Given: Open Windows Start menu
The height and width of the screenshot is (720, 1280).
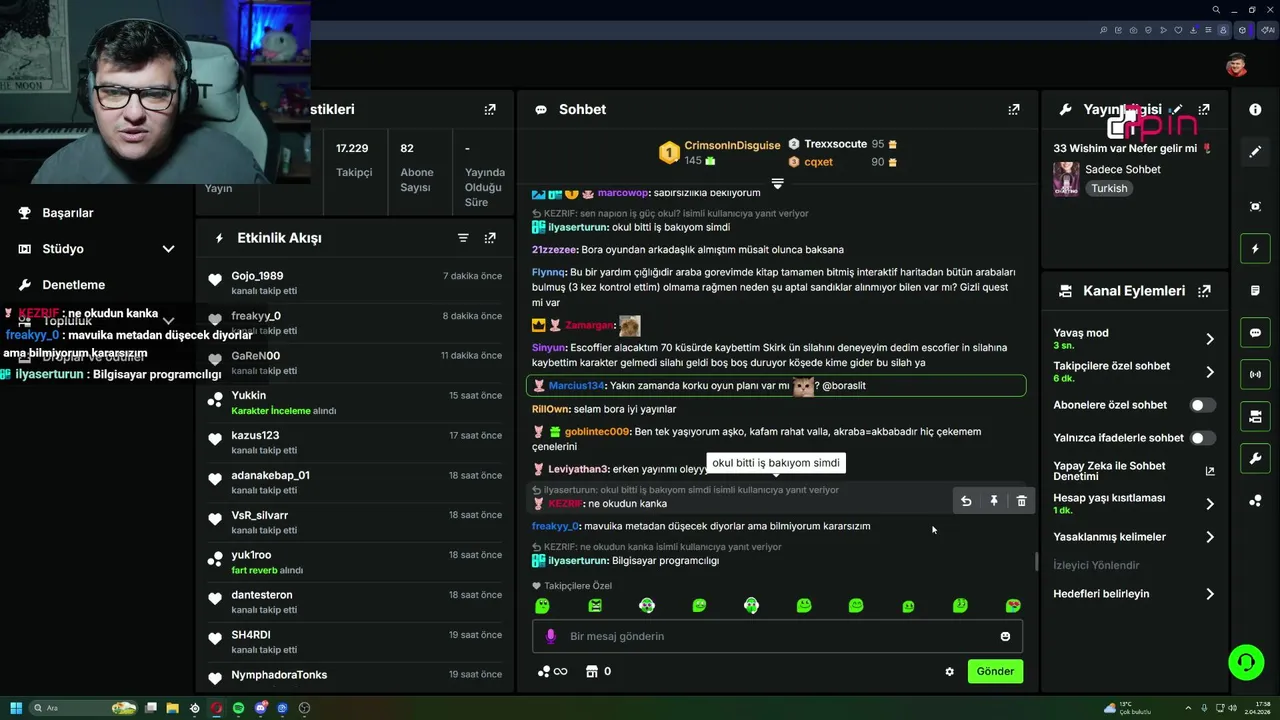Looking at the screenshot, I should pos(16,708).
